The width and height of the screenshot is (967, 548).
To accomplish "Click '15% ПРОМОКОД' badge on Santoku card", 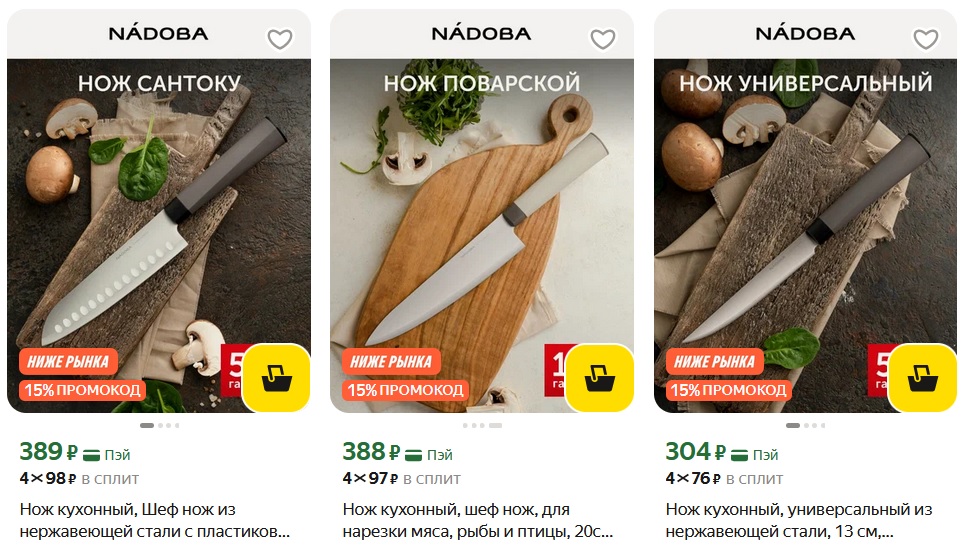I will pyautogui.click(x=82, y=390).
